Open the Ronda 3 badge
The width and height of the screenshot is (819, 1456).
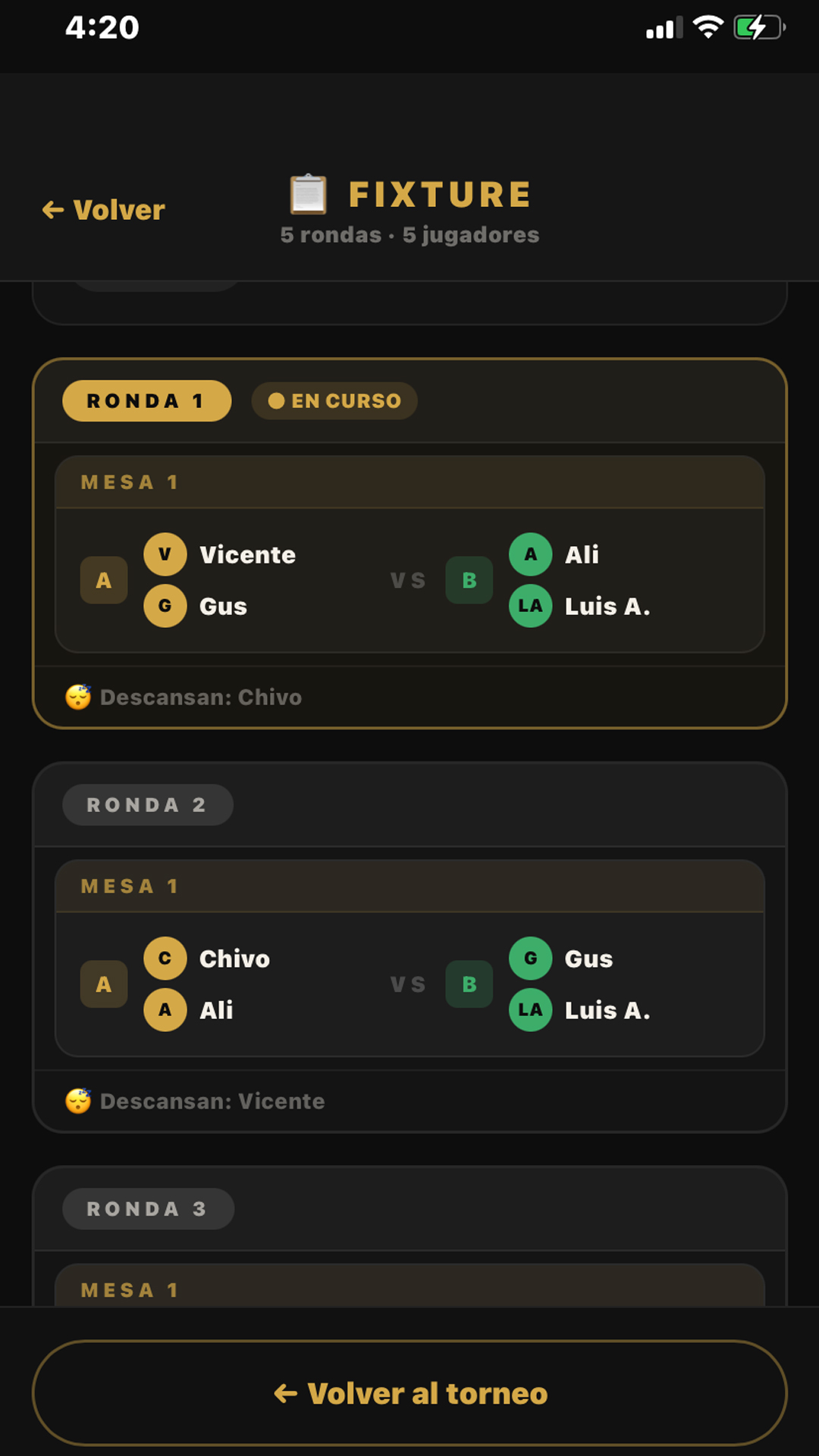tap(148, 1209)
